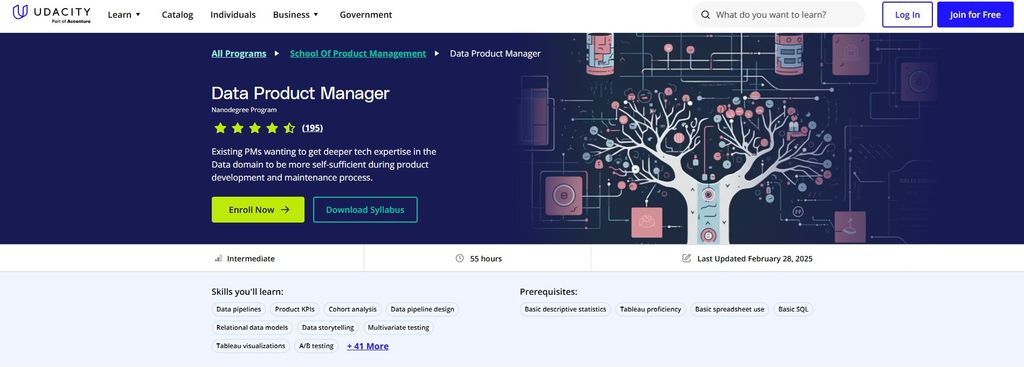Click the A/B testing skill tag
This screenshot has height=367, width=1024.
coord(316,346)
